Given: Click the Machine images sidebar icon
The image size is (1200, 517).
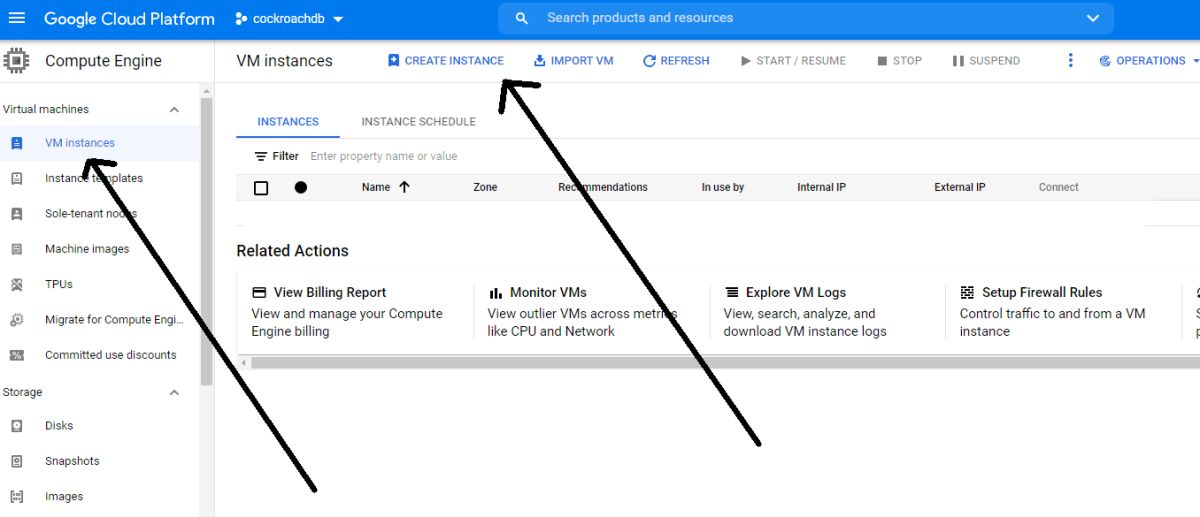Looking at the screenshot, I should point(16,249).
